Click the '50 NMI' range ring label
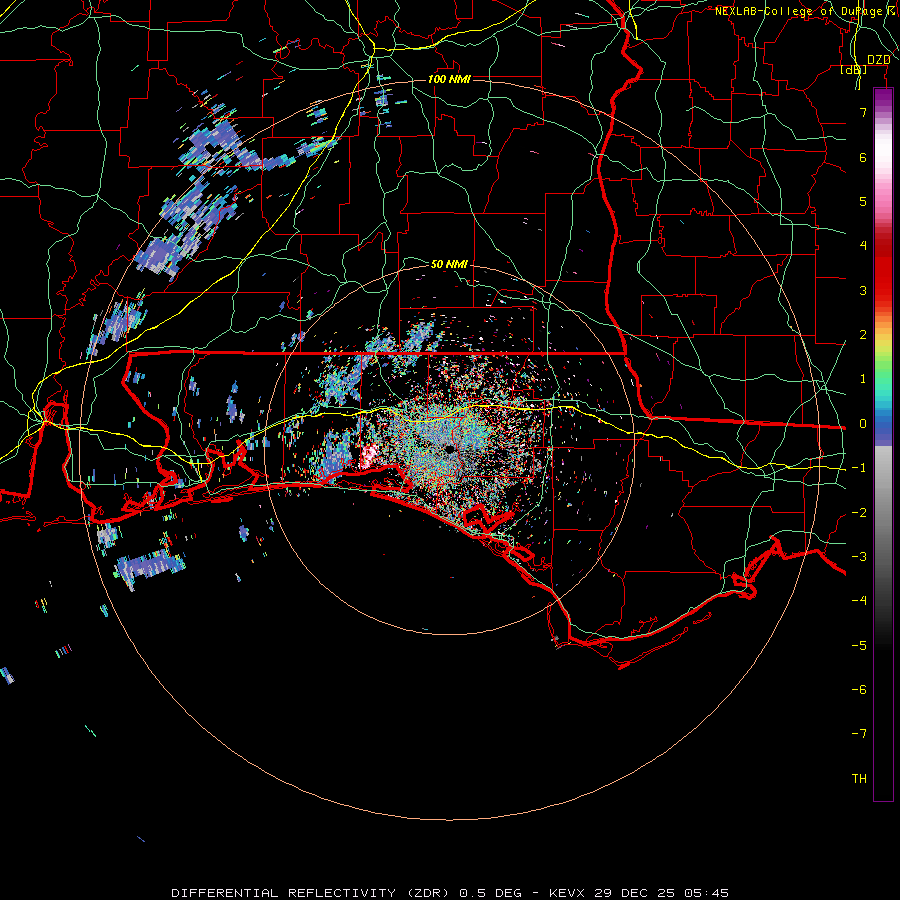The width and height of the screenshot is (900, 900). (449, 264)
